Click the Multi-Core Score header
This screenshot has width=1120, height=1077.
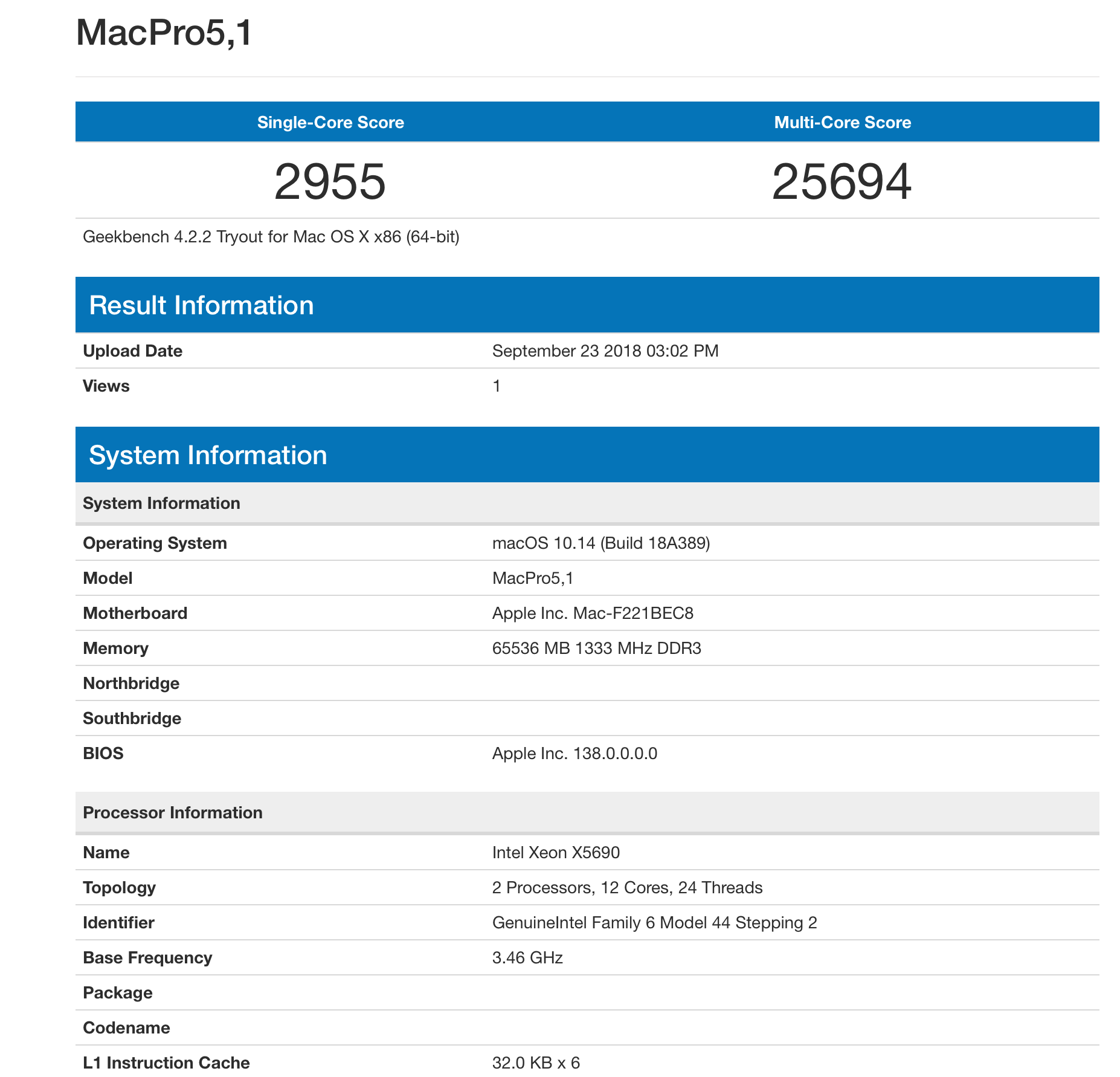pyautogui.click(x=843, y=122)
